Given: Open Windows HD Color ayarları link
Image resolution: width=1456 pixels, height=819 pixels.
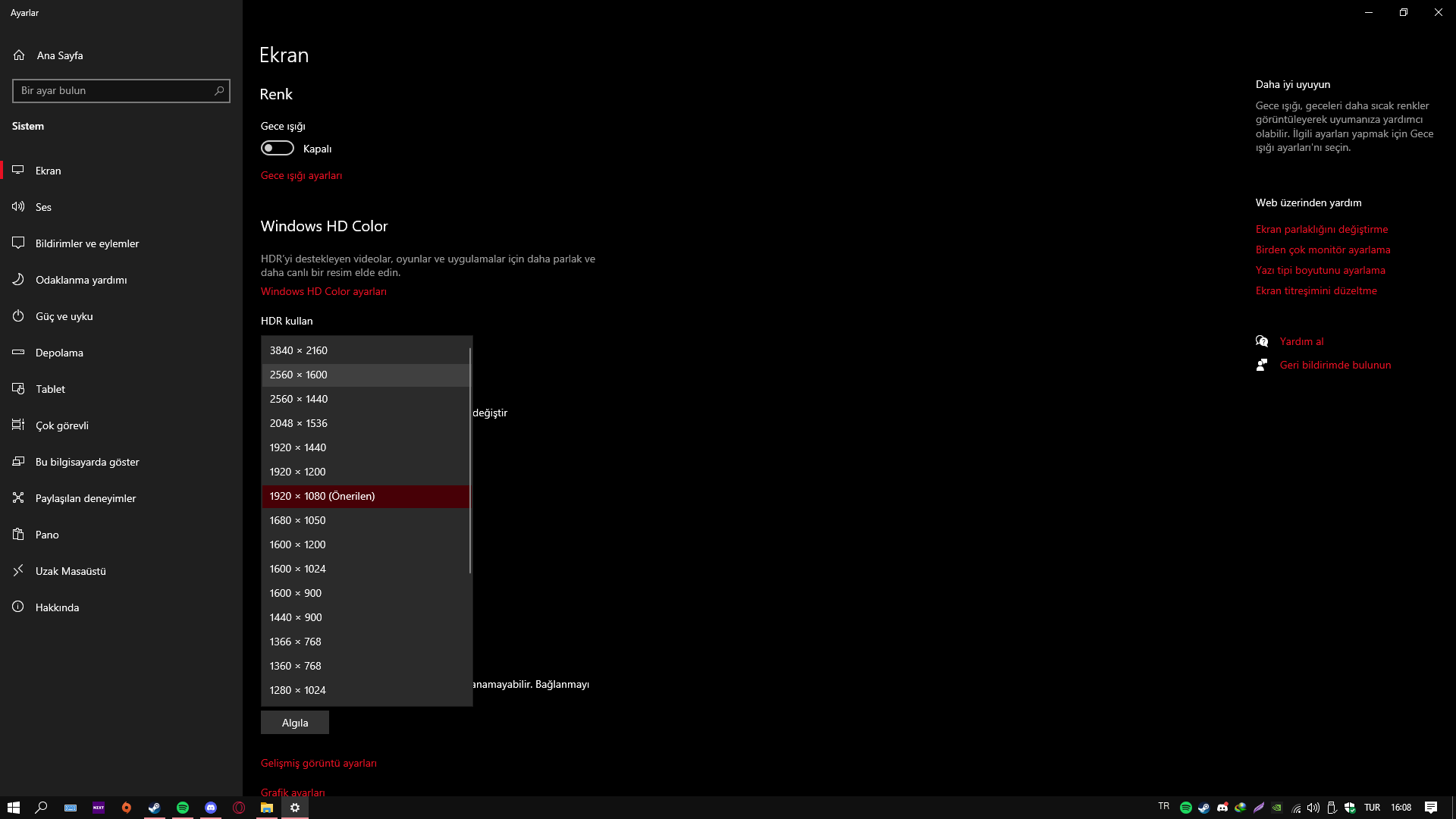Looking at the screenshot, I should pos(324,291).
